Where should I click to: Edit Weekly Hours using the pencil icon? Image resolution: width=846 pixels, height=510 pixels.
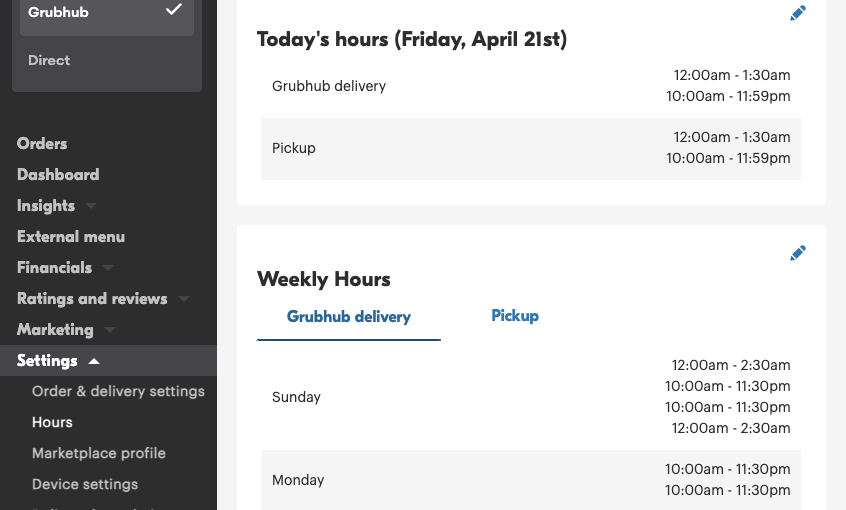[x=797, y=253]
